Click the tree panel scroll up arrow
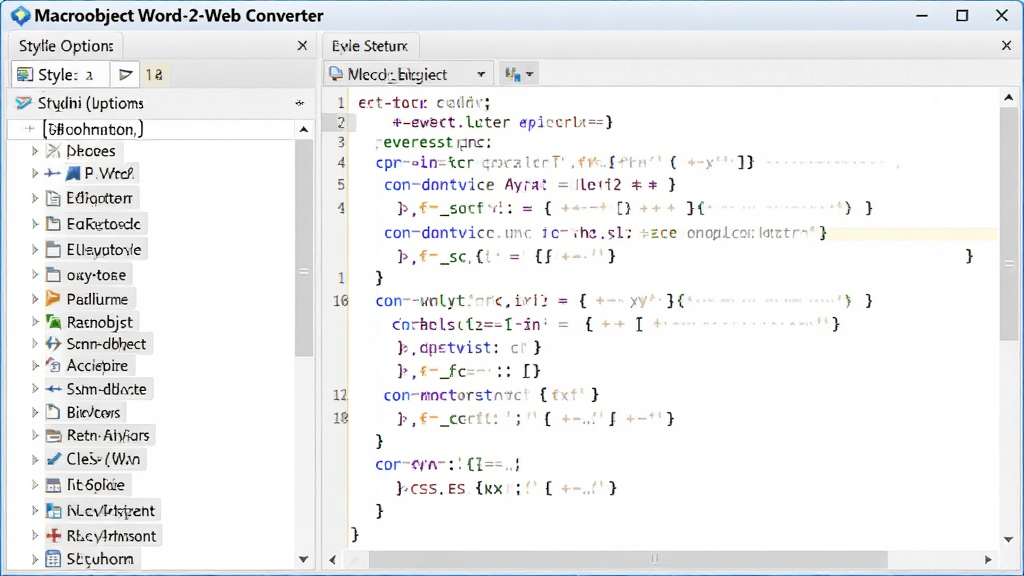Image resolution: width=1024 pixels, height=576 pixels. click(304, 129)
